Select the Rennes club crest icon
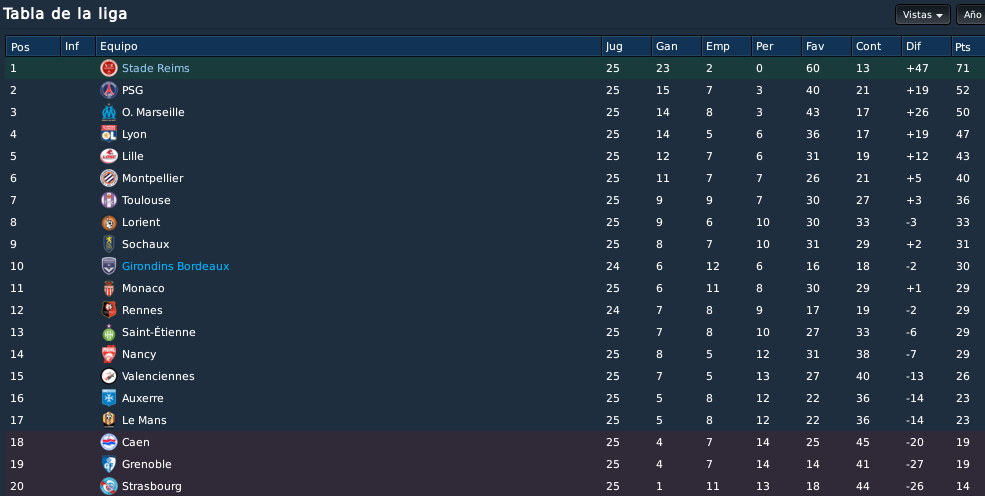Screen dimensions: 985x496 click(109, 310)
